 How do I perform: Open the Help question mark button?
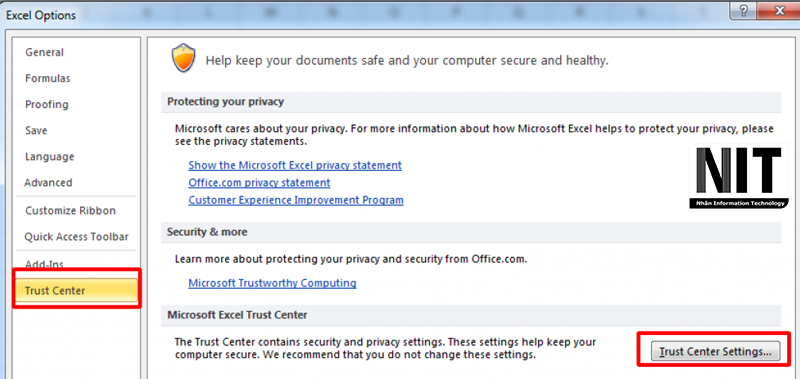pyautogui.click(x=743, y=11)
